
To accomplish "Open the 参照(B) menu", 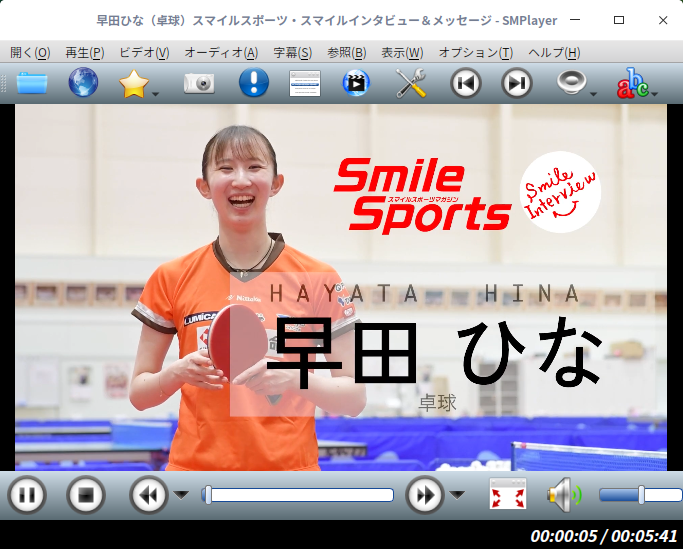I will (x=346, y=53).
